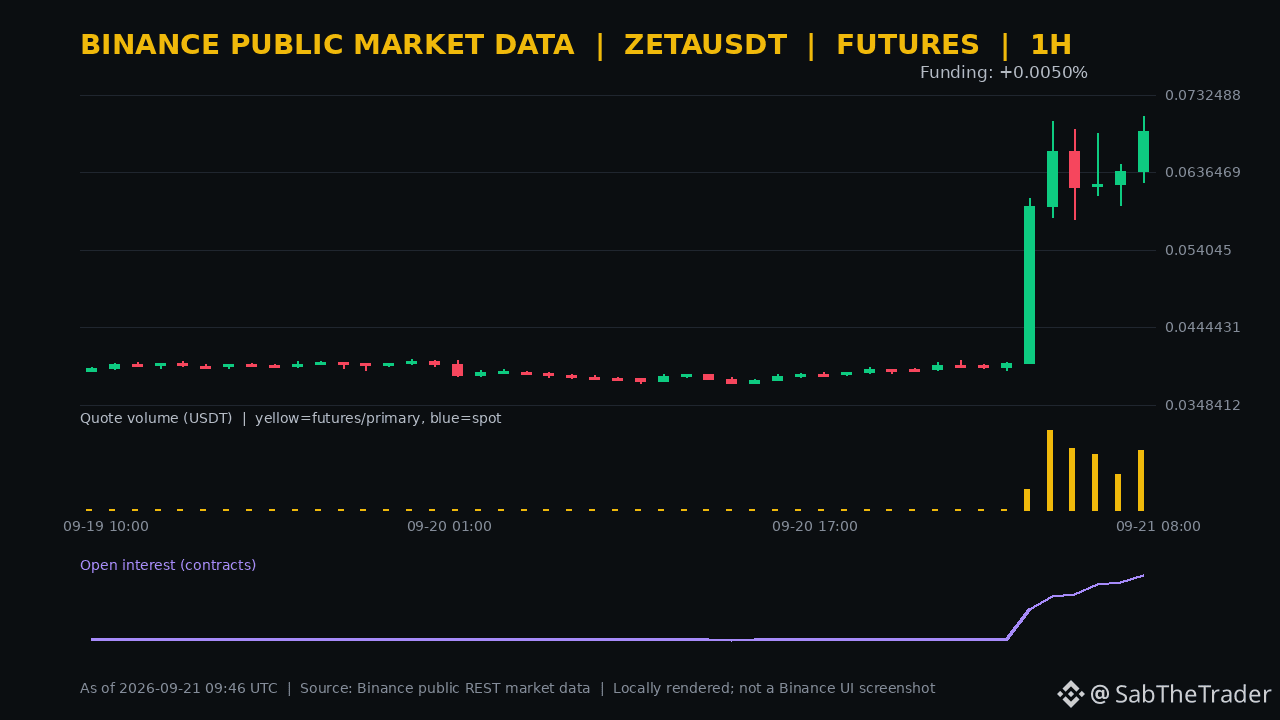Select the 09-20 17:00 time marker
1280x720 pixels.
[815, 526]
